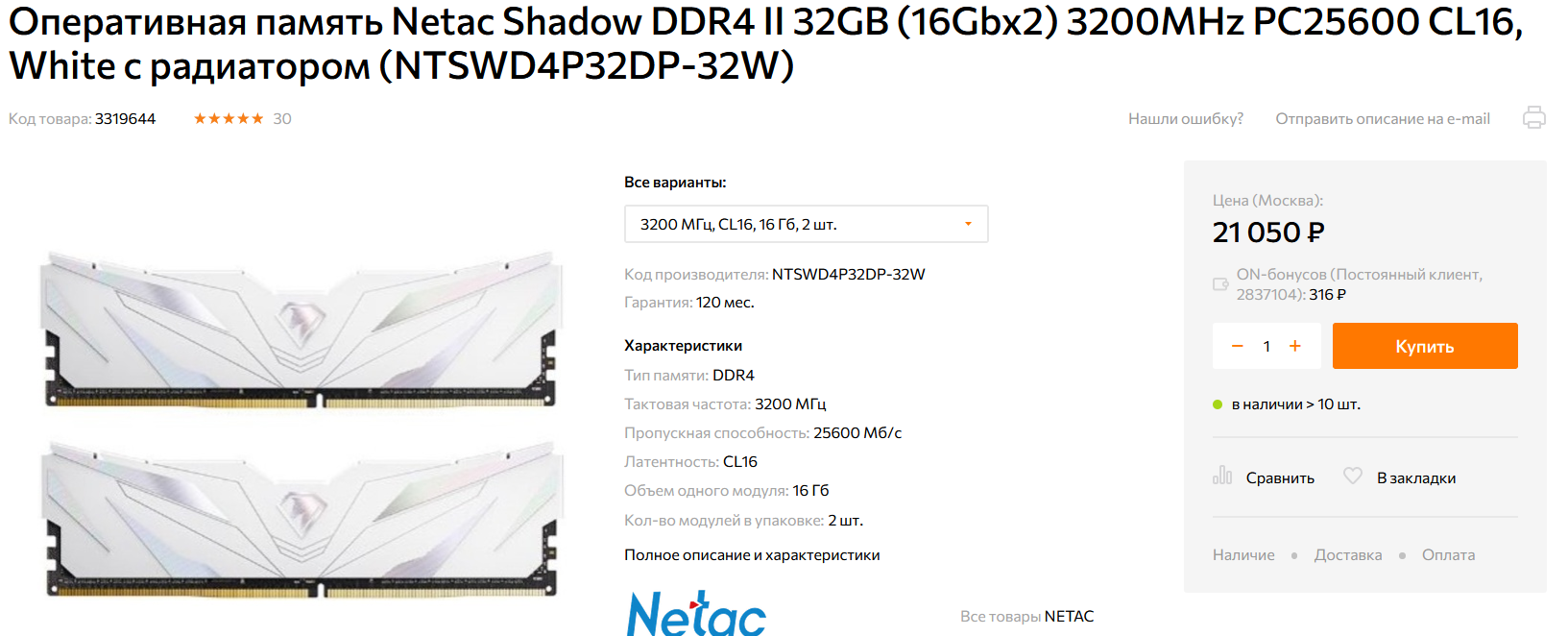This screenshot has height=636, width=1568.
Task: Increase quantity with the plus button
Action: (1294, 346)
